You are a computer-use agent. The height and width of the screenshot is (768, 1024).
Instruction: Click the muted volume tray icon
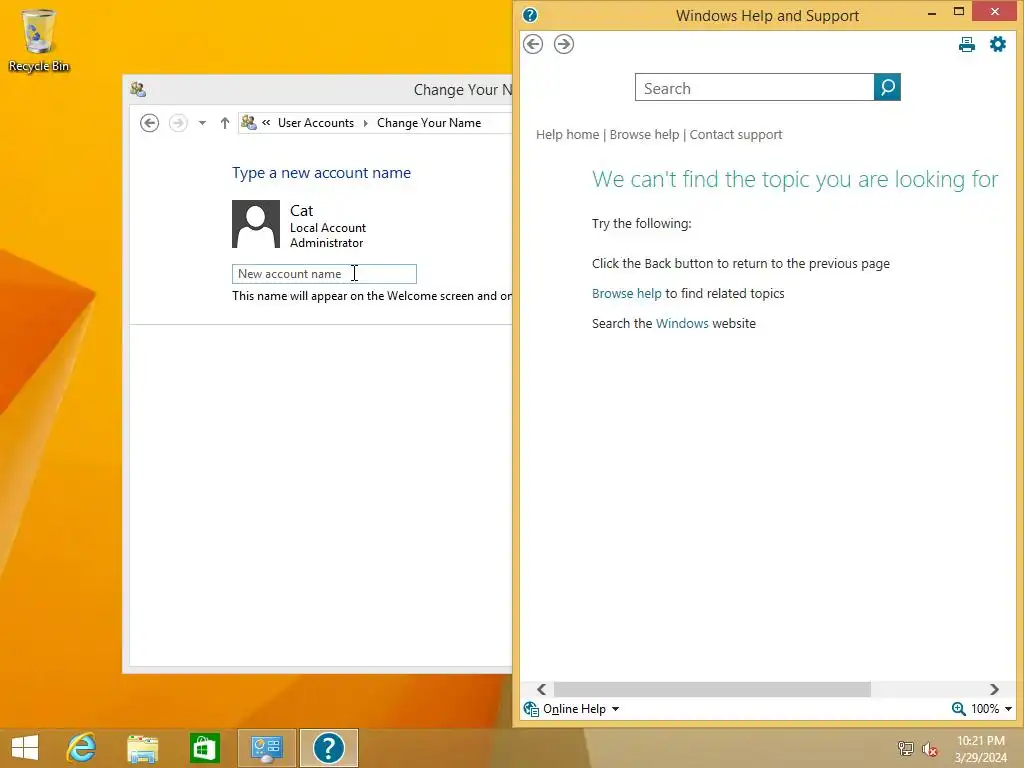929,749
